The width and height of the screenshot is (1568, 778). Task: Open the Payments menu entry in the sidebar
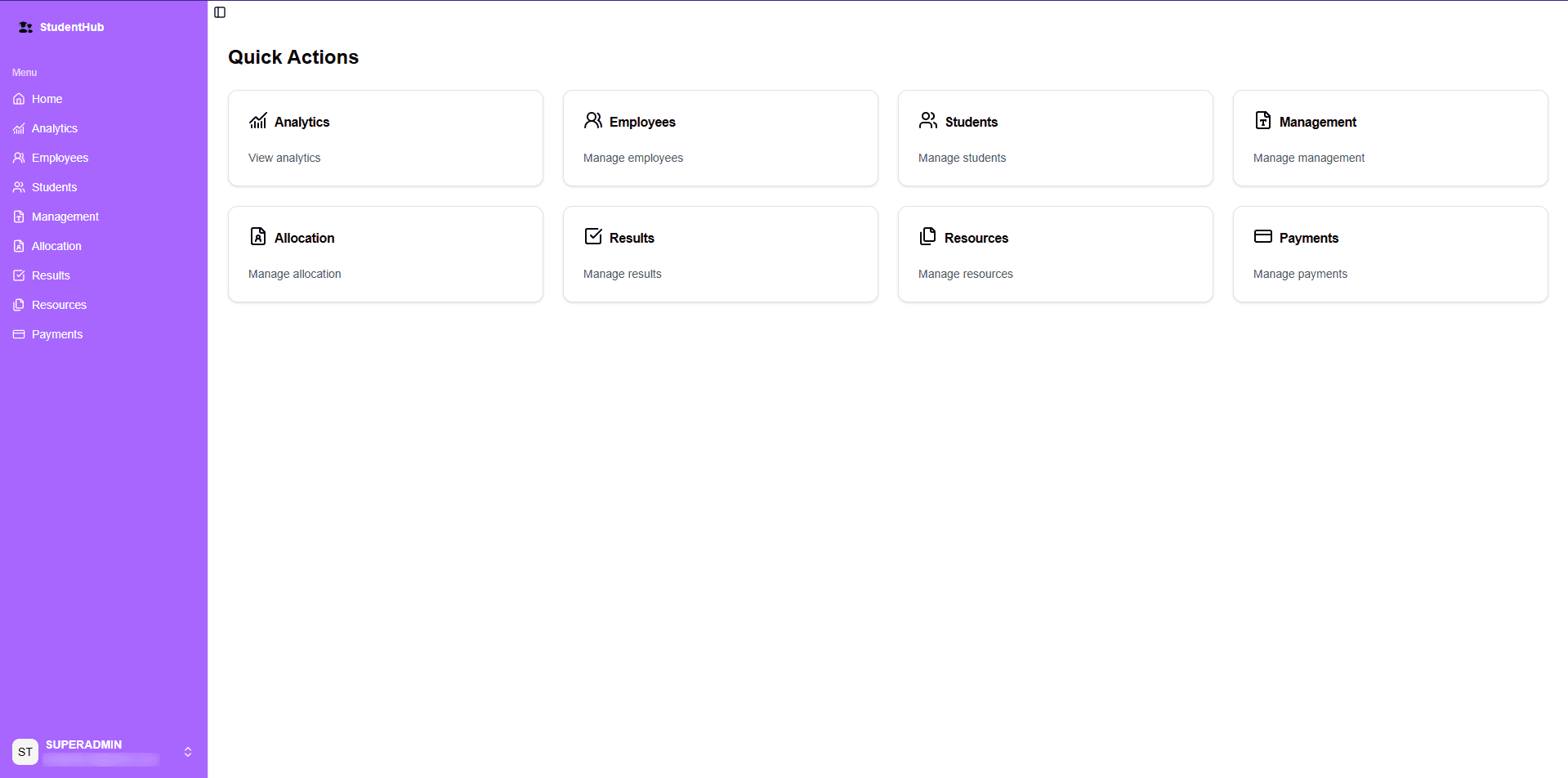click(x=56, y=334)
